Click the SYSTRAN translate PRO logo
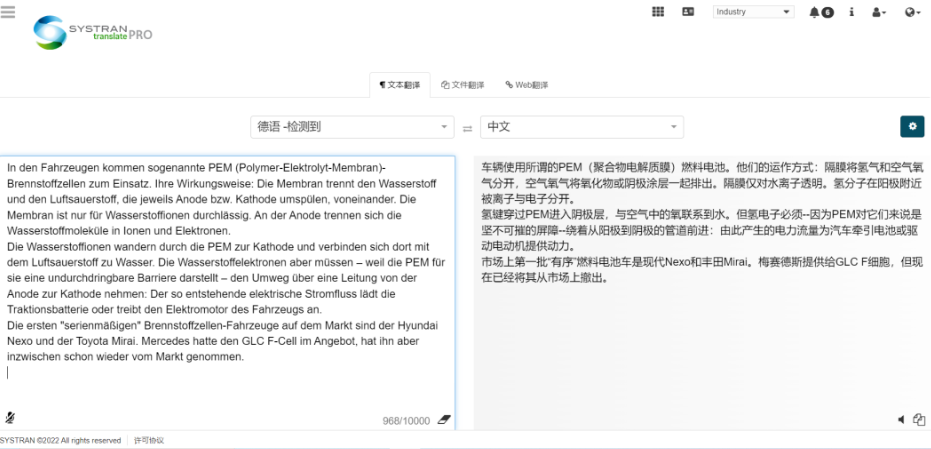This screenshot has height=449, width=931. coord(93,33)
